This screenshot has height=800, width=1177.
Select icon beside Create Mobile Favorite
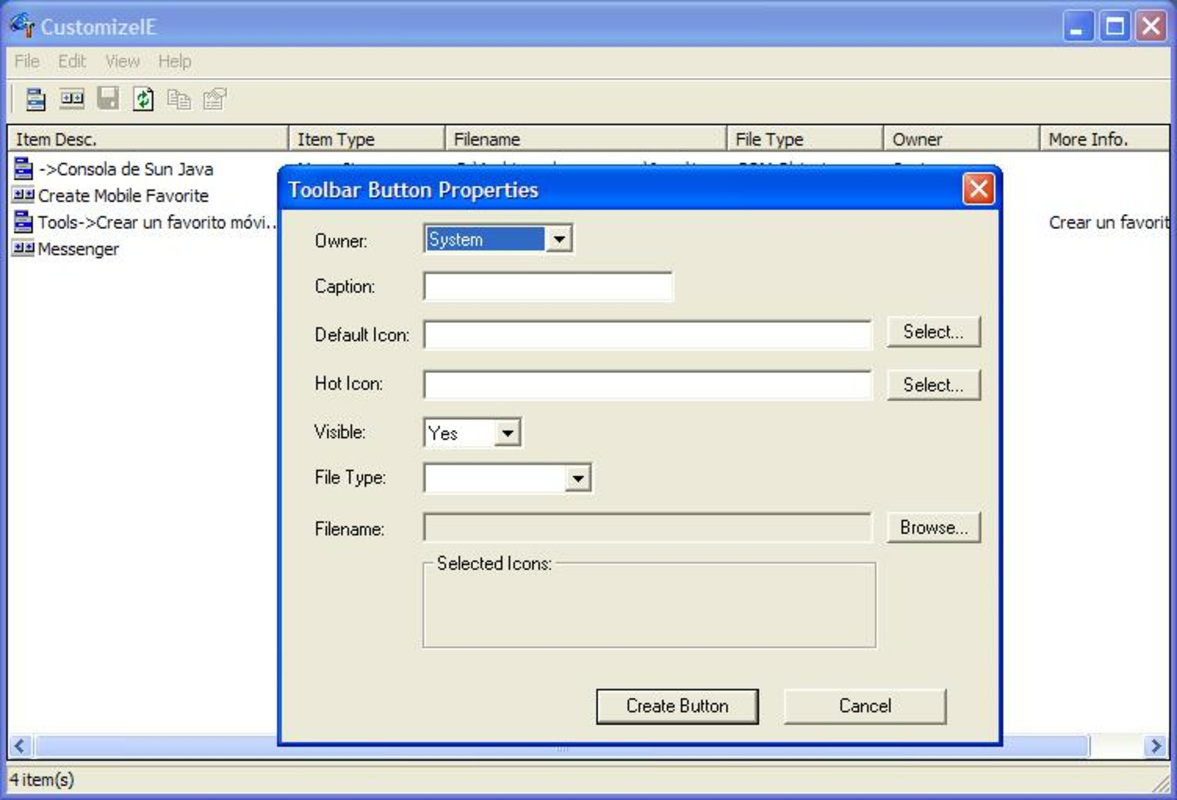click(23, 195)
